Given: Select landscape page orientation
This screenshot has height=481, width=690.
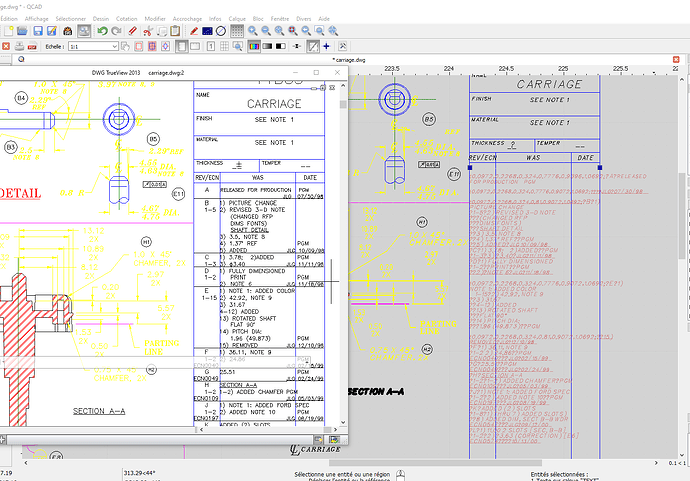Looking at the screenshot, I should [x=195, y=46].
